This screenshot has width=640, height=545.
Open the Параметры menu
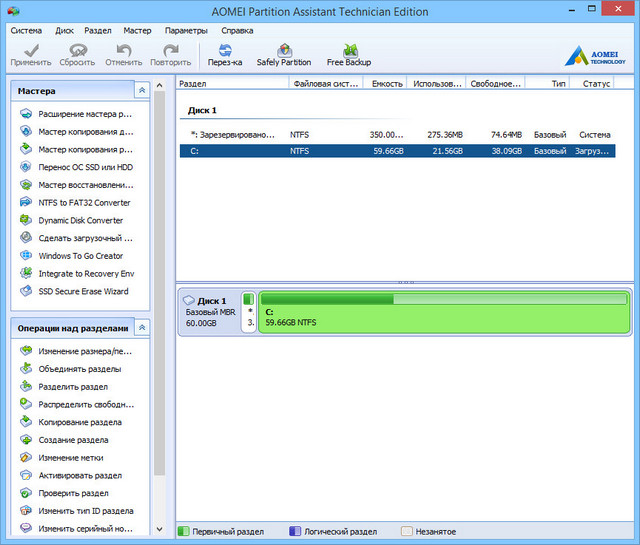tap(187, 31)
